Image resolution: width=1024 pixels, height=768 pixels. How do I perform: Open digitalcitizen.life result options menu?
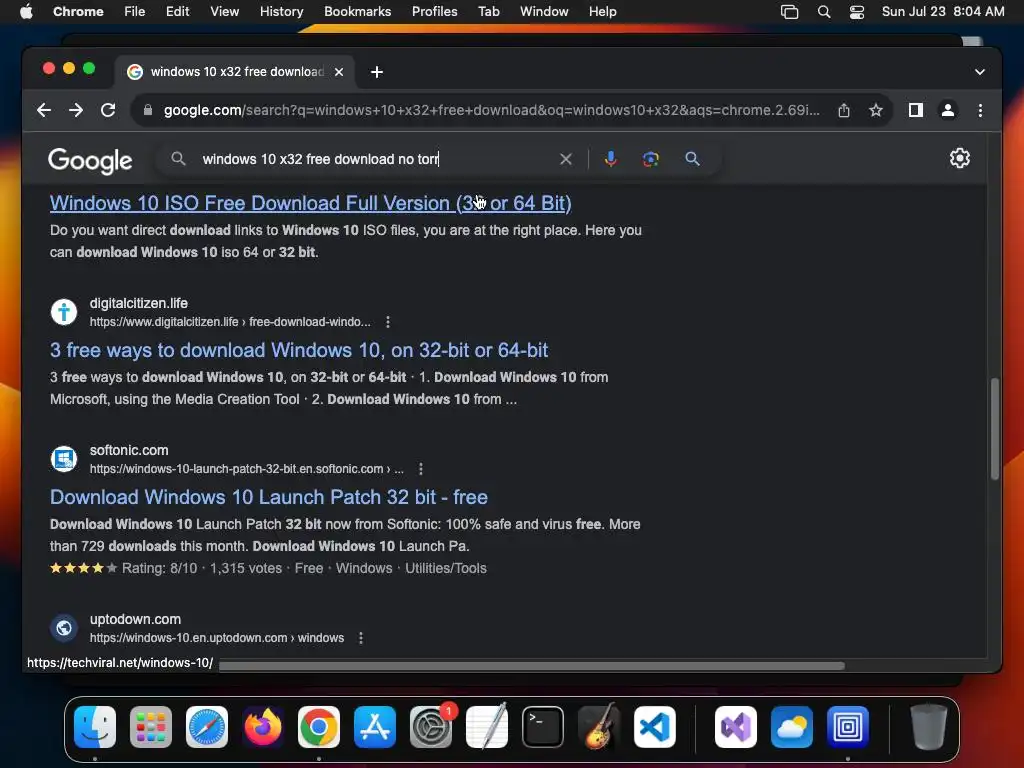click(388, 322)
